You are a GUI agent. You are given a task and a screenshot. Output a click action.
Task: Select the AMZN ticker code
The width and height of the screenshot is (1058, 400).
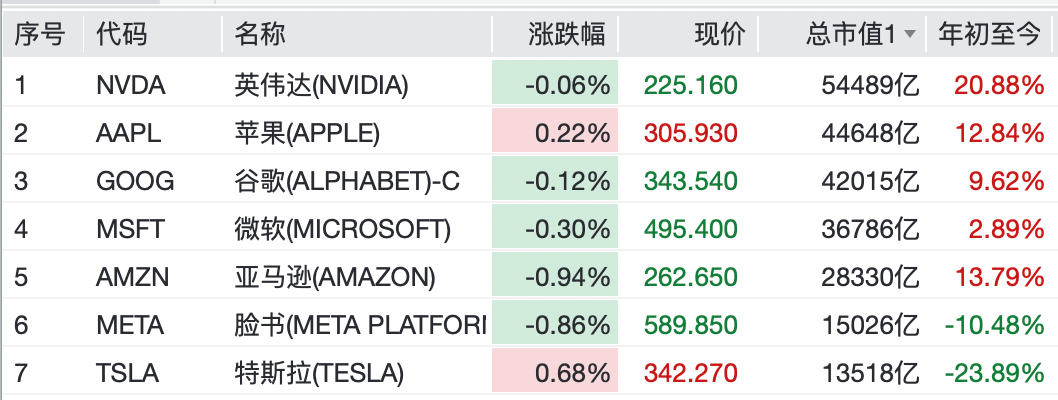[x=132, y=277]
